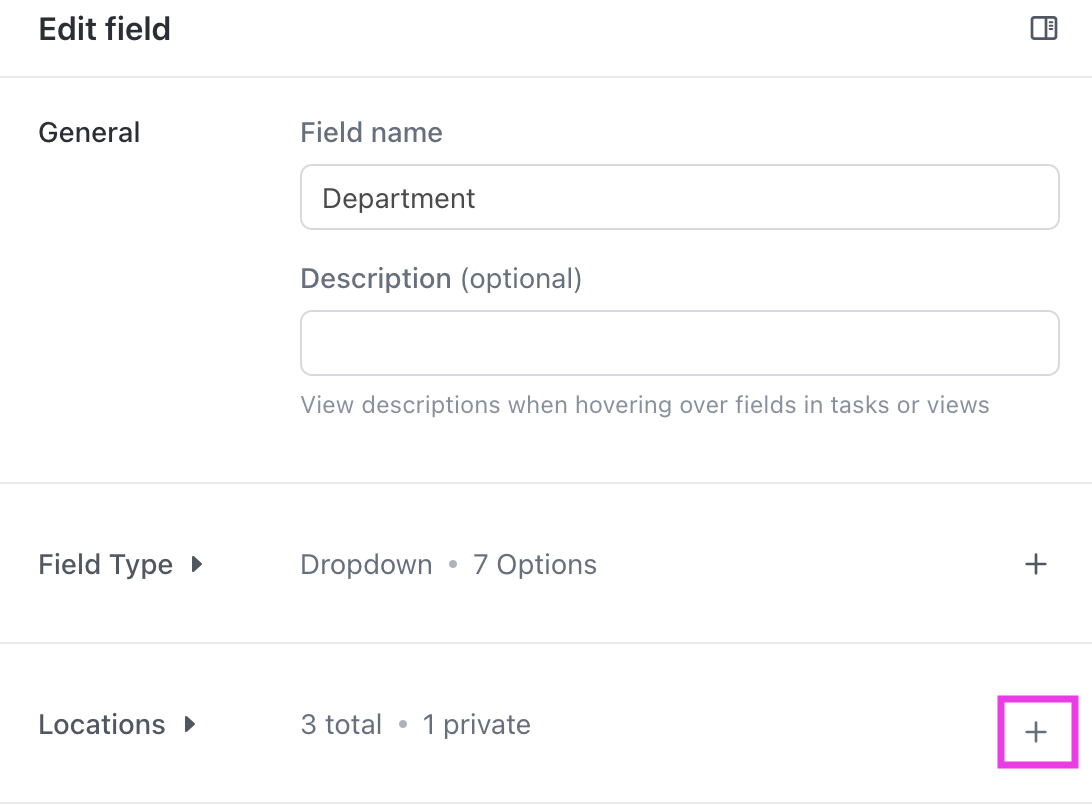1092x806 pixels.
Task: Click the (optional) text beside Description
Action: click(520, 278)
